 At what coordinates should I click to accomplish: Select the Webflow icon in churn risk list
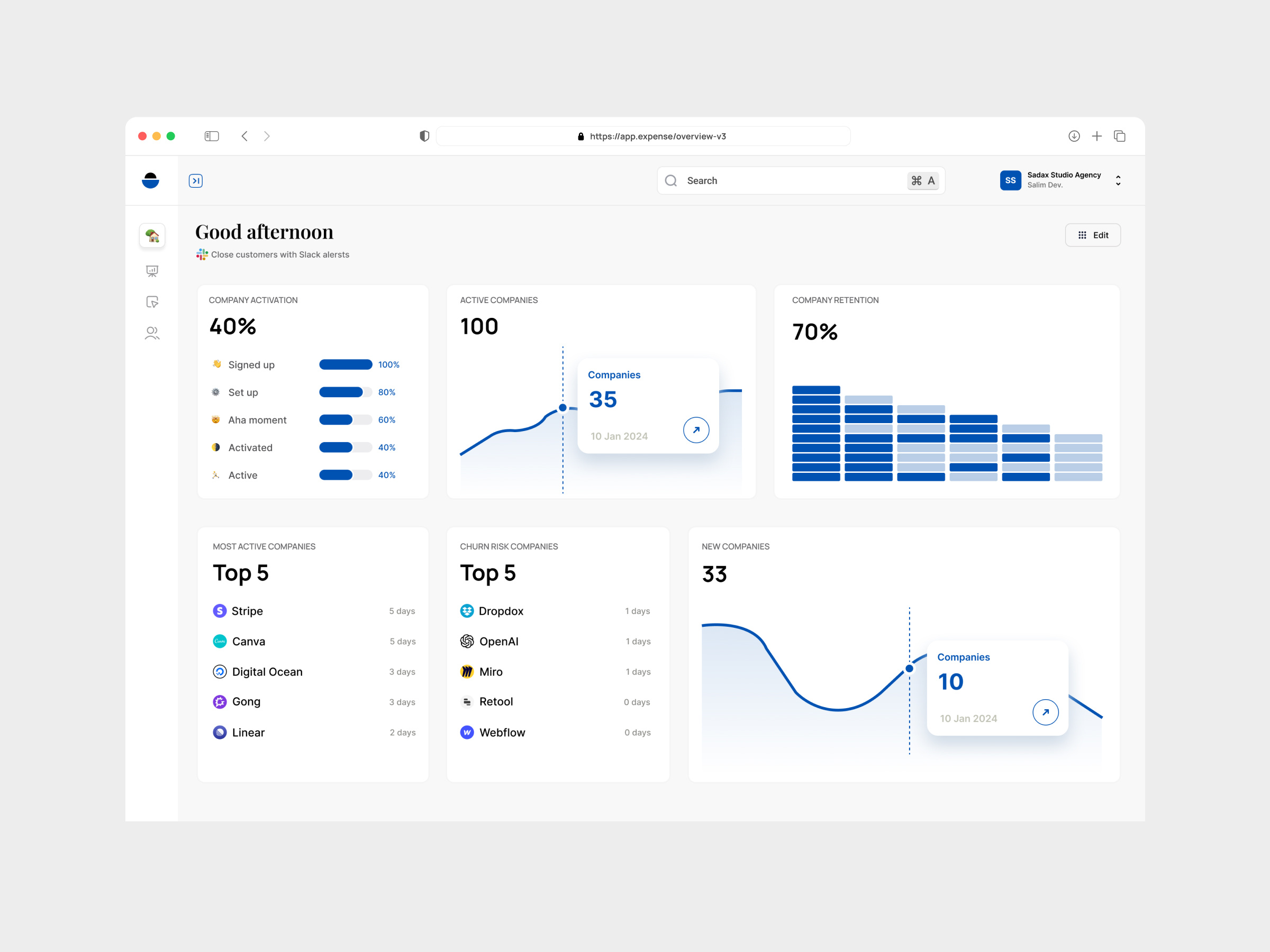tap(466, 732)
